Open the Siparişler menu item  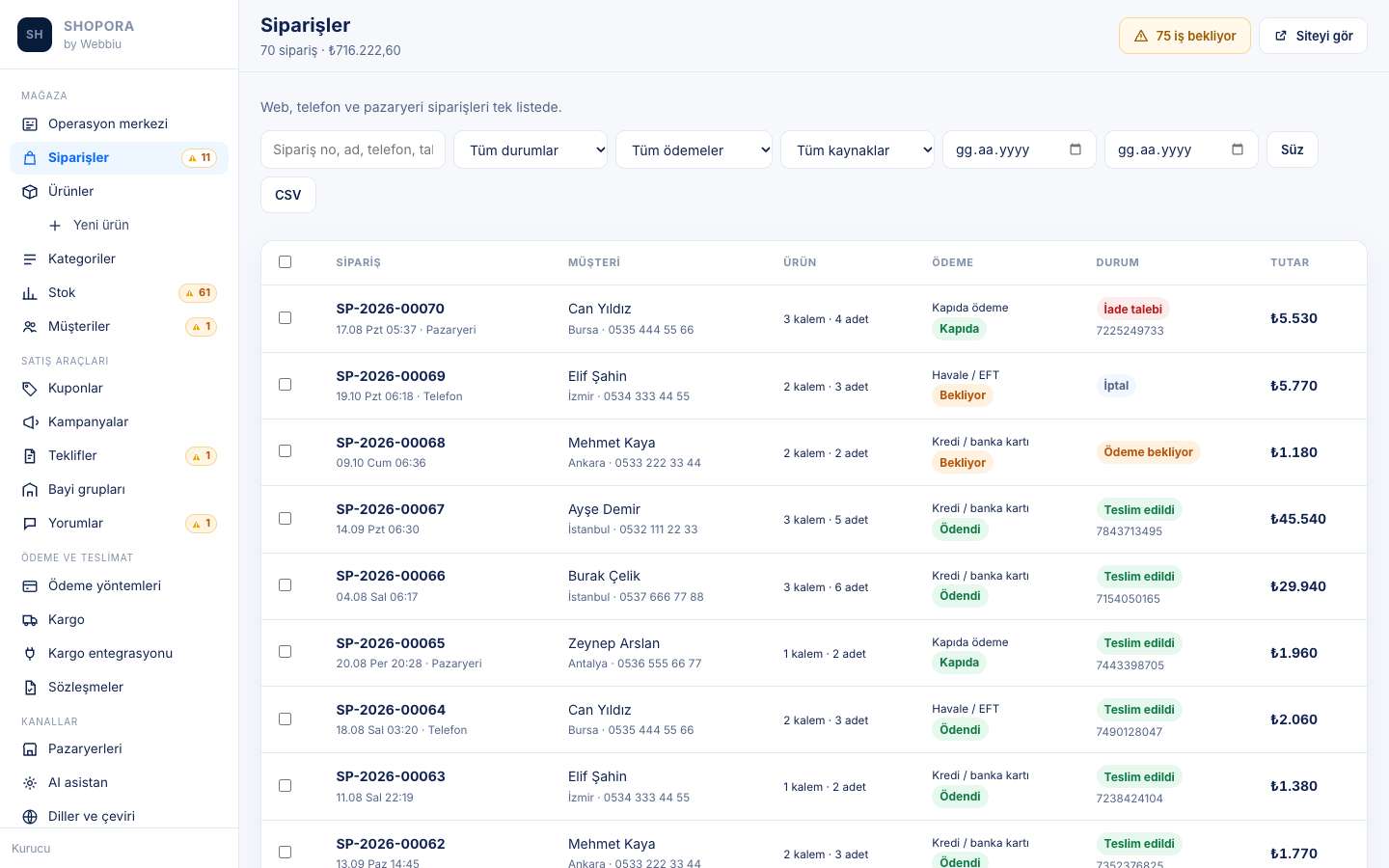click(119, 158)
